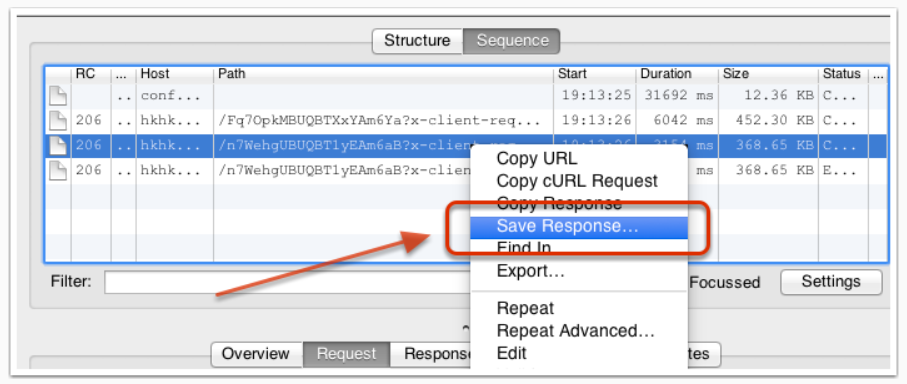Click the file icon of the highlighted 206 row
The height and width of the screenshot is (384, 907).
(58, 145)
